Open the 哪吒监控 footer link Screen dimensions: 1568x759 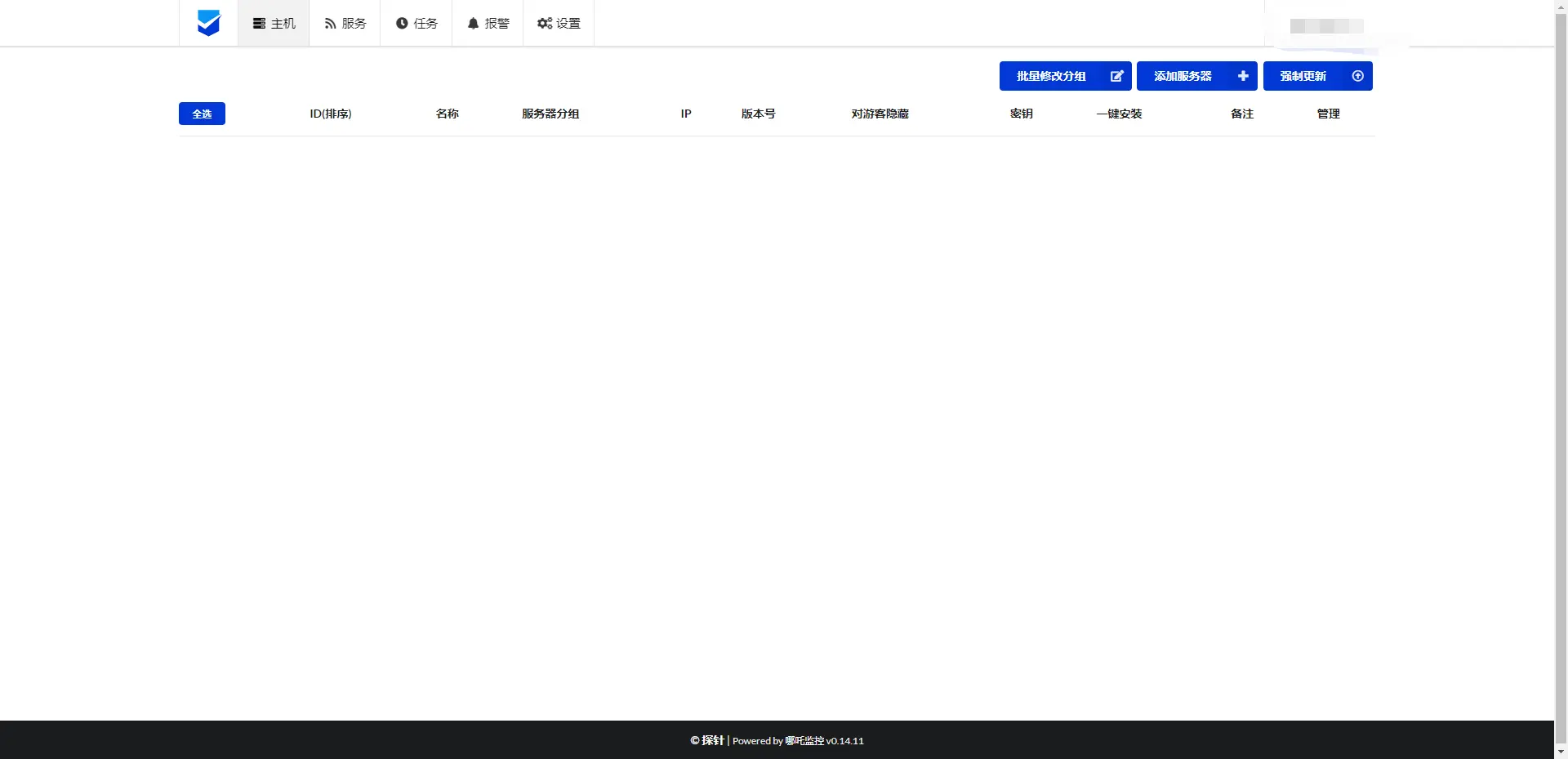(x=804, y=741)
